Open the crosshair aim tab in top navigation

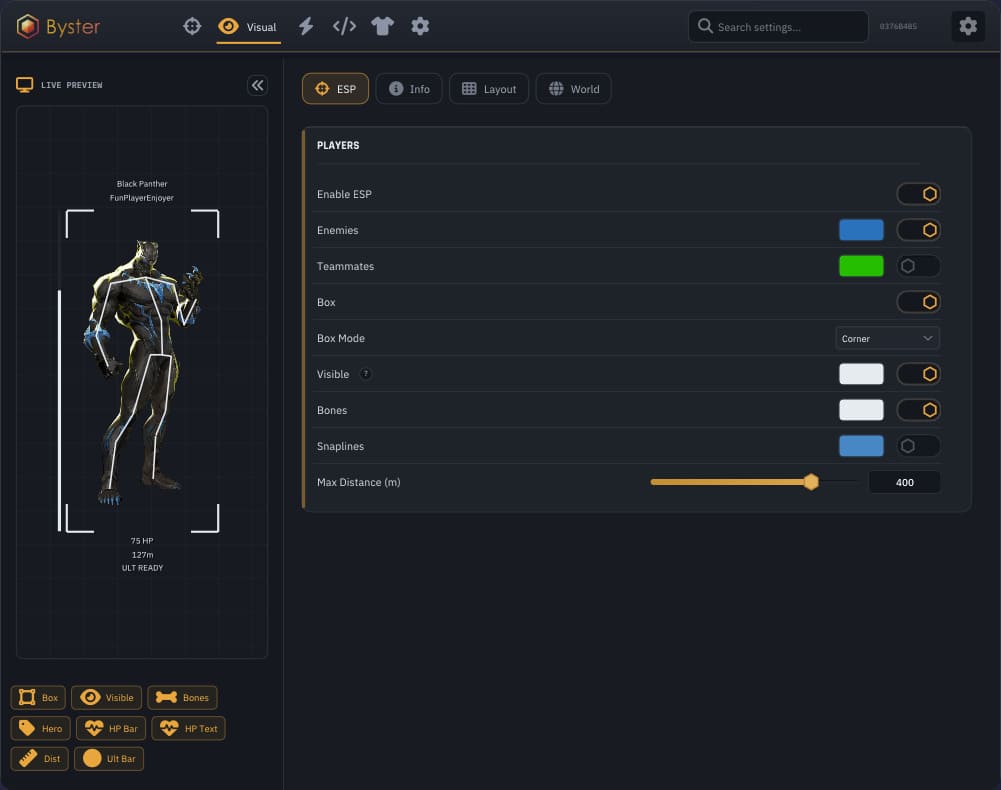pyautogui.click(x=192, y=26)
